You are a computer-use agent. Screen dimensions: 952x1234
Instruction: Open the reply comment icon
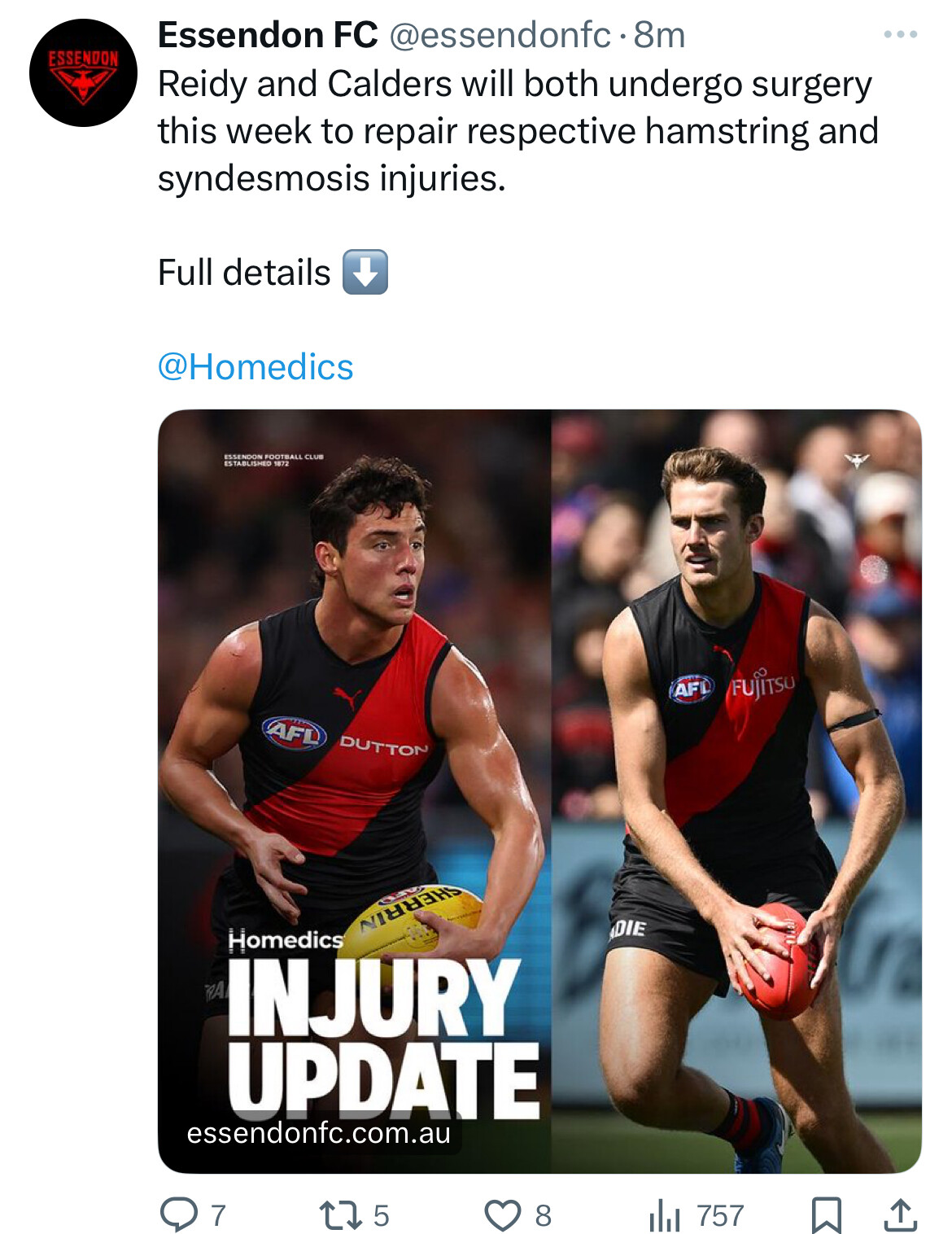point(178,1214)
